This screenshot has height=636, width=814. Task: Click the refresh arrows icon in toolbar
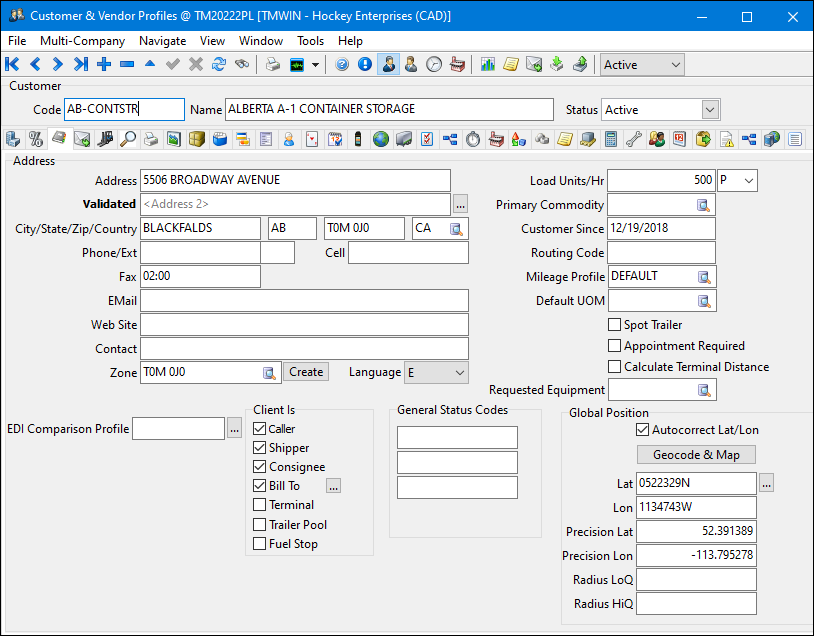coord(219,65)
